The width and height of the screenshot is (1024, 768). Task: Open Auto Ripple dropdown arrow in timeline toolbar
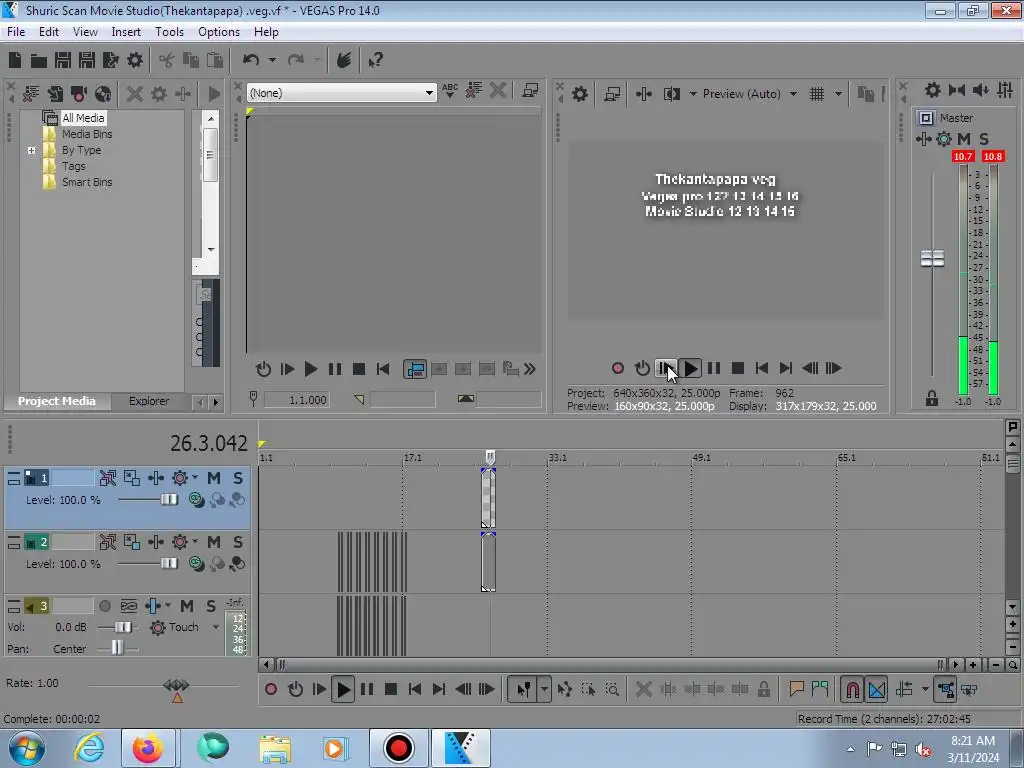925,689
